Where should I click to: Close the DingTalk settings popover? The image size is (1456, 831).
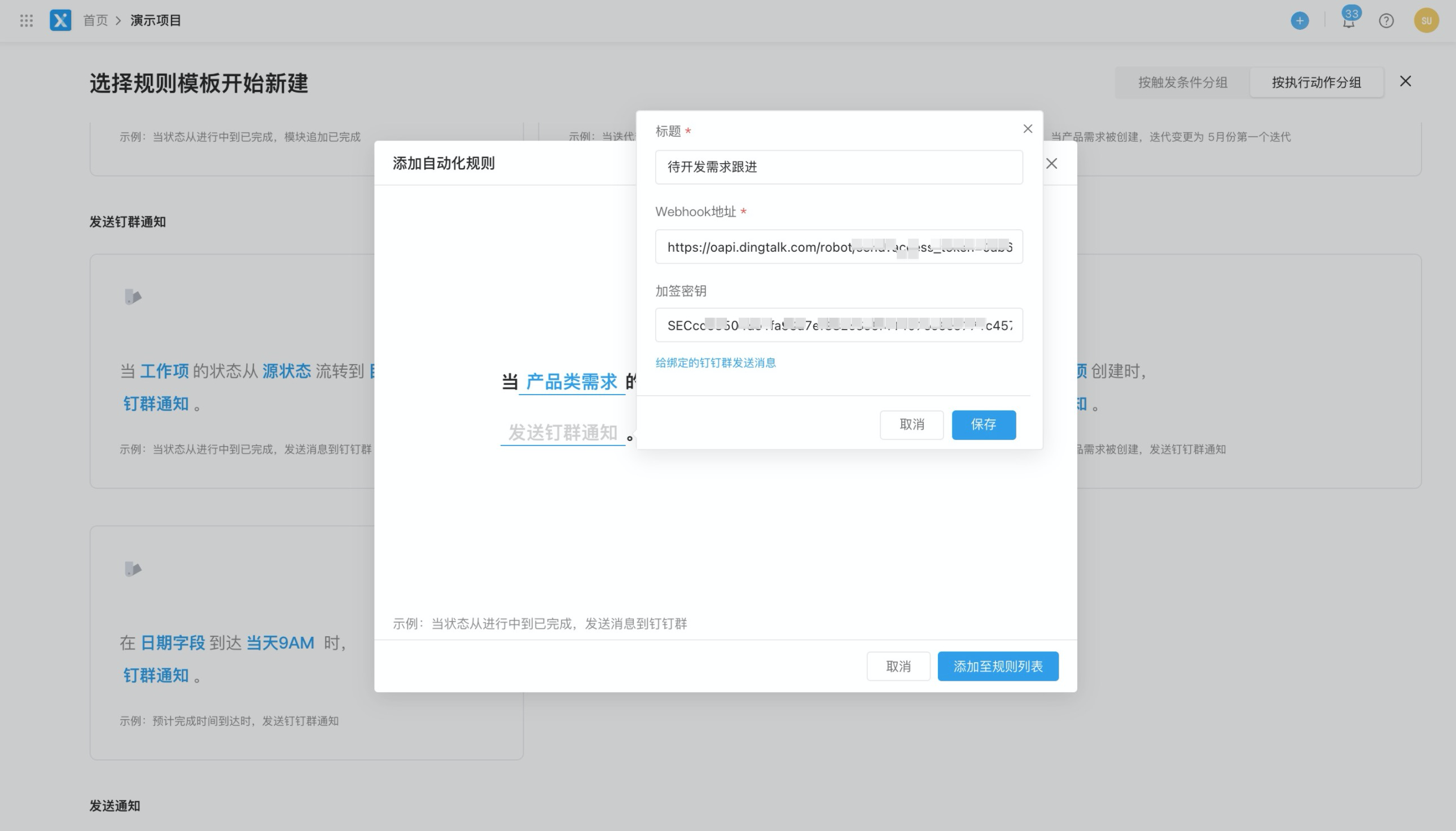(x=1028, y=129)
